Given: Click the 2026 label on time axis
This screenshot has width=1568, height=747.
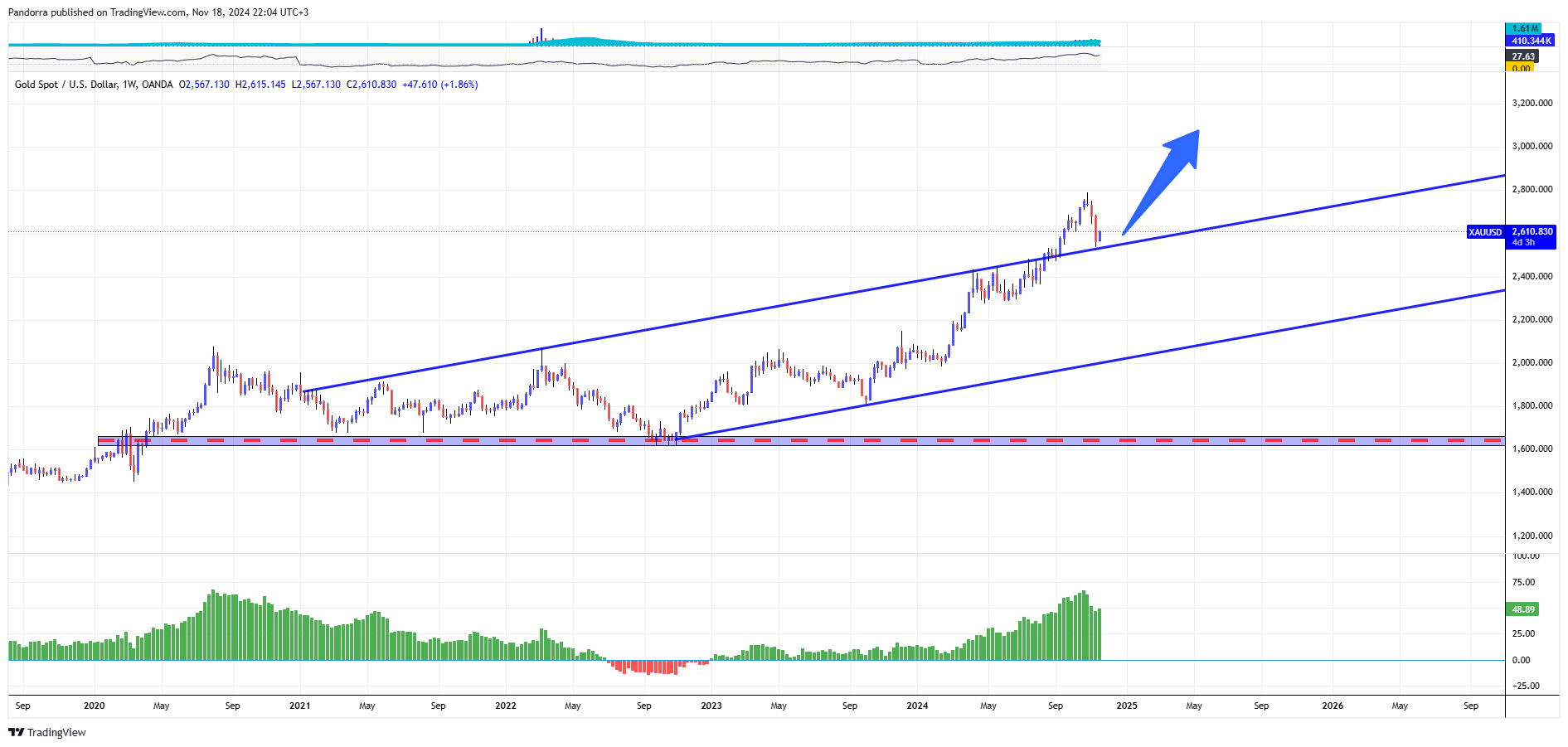Looking at the screenshot, I should [1333, 706].
